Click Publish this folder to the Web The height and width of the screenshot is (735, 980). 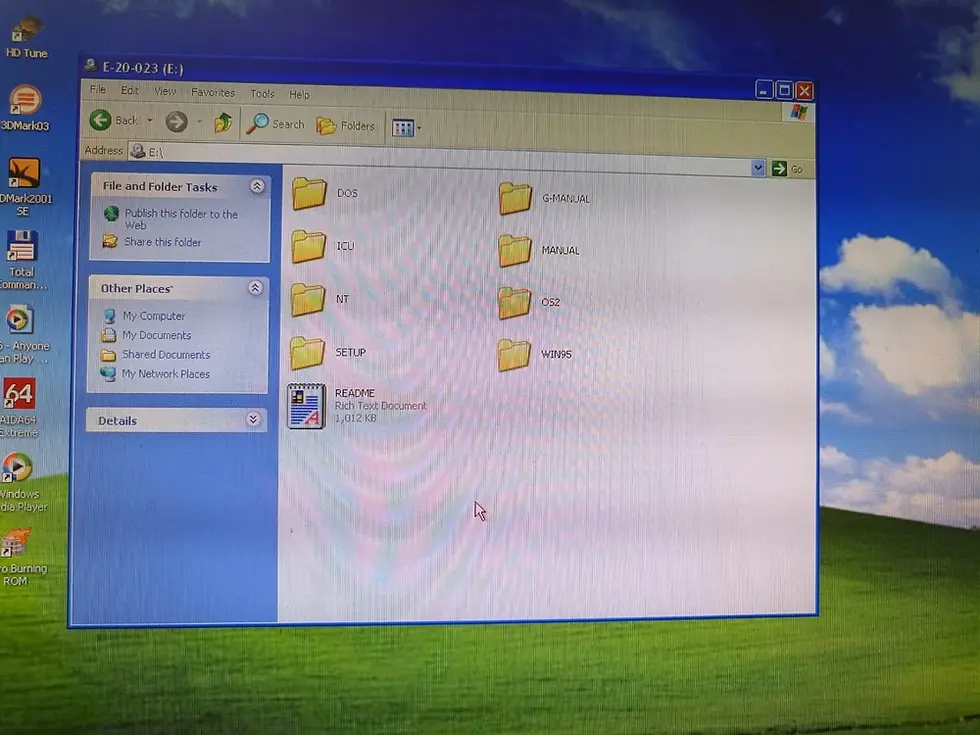(171, 219)
